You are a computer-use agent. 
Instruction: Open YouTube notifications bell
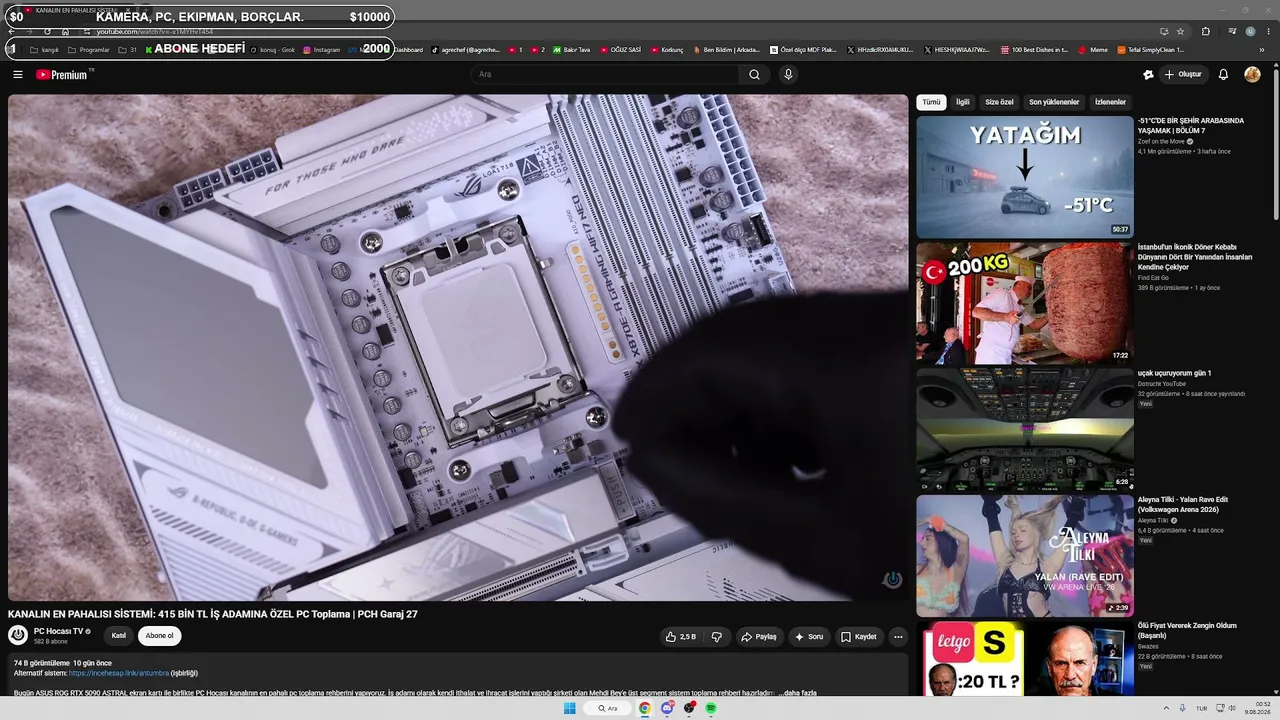[1223, 74]
